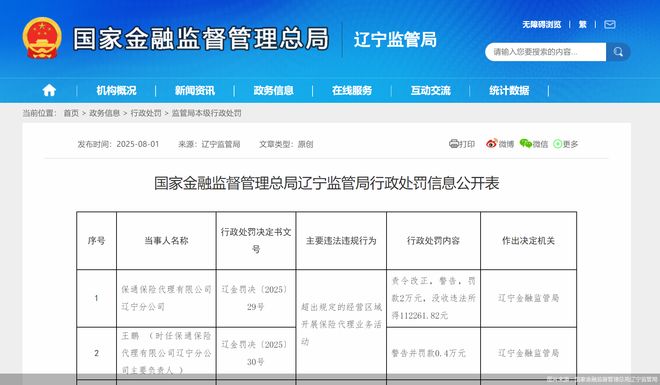Screen dimensions: 660x385
Task: Click cell 警告并罚款0.4万元
Action: click(x=433, y=353)
